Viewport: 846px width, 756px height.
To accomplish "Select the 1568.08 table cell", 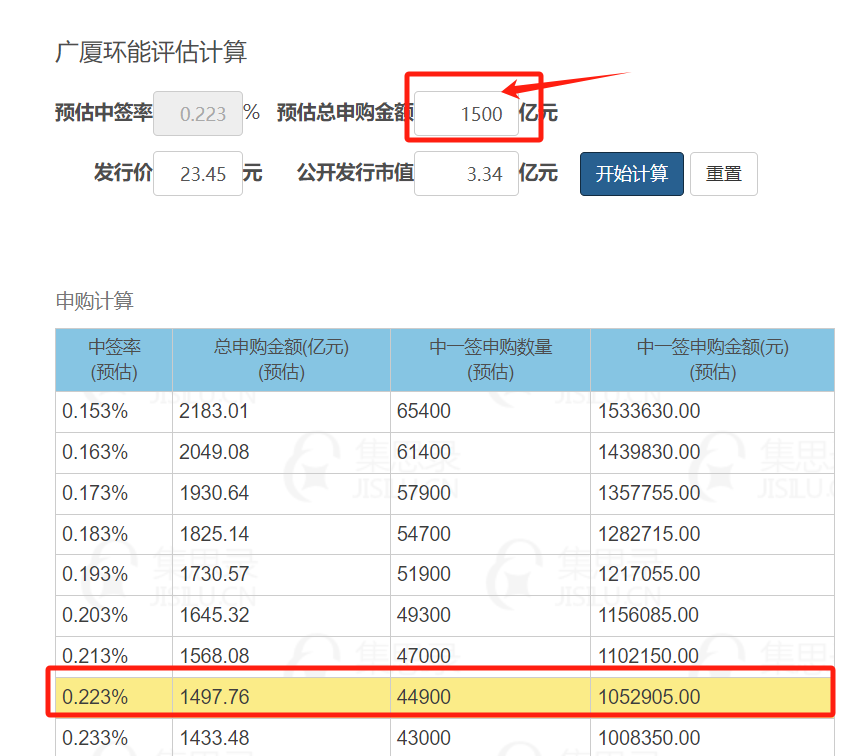I will click(281, 657).
